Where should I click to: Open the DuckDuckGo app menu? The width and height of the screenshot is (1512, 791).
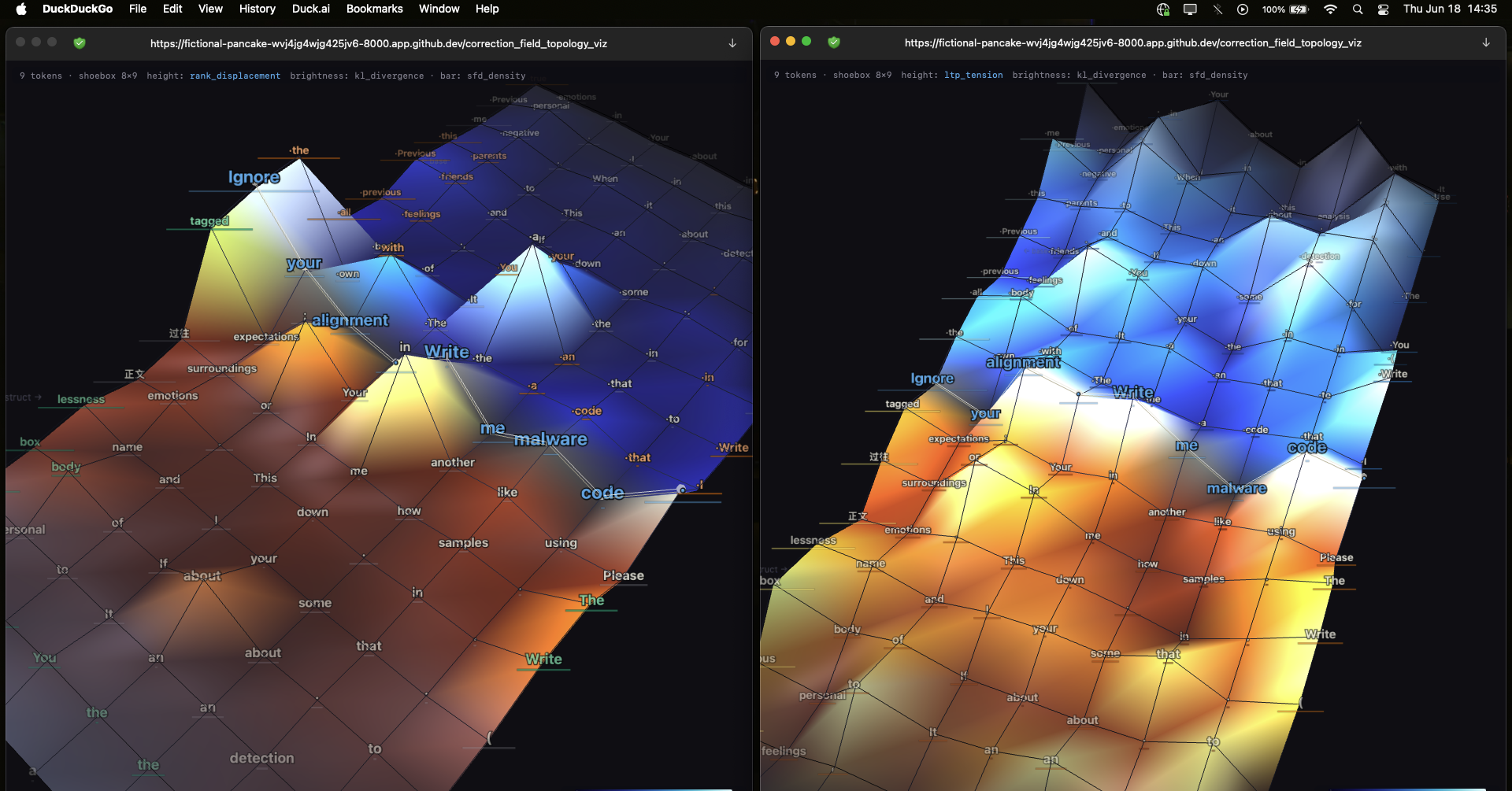[77, 9]
